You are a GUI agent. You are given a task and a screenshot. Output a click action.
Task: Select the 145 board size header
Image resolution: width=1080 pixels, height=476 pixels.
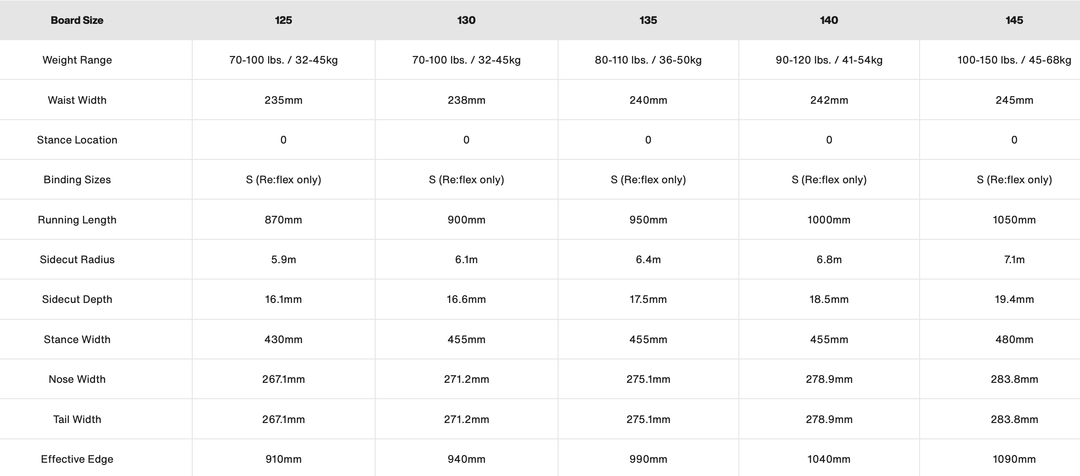tap(1014, 20)
